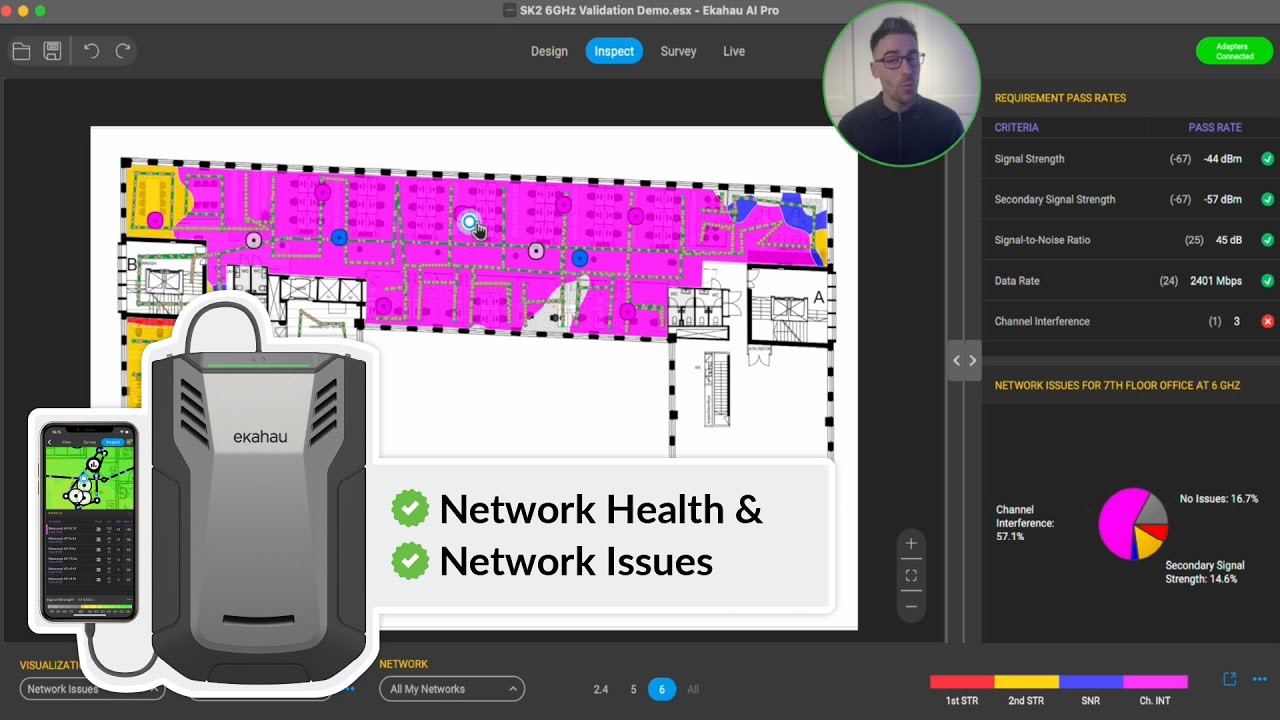Click the Network Issues for 7th Floor heading
This screenshot has width=1280, height=720.
click(1117, 385)
